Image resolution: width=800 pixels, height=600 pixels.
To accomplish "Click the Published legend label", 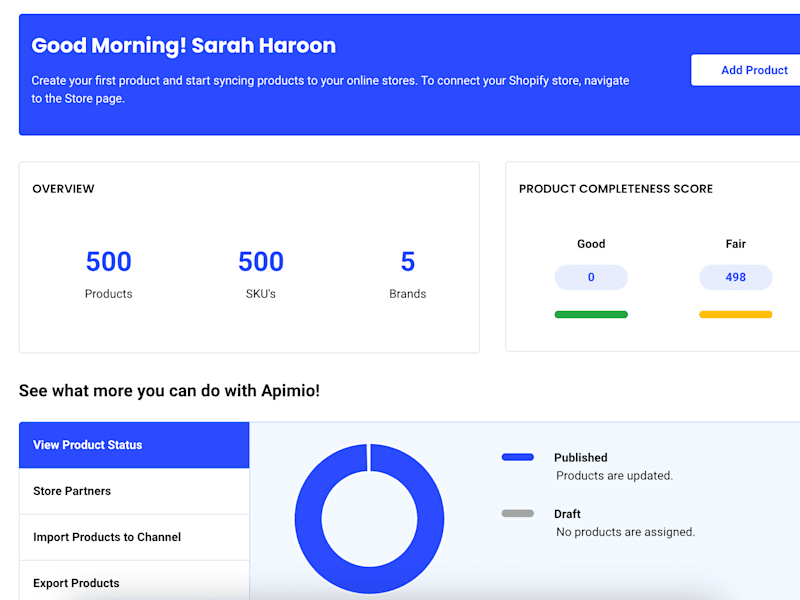I will tap(581, 457).
